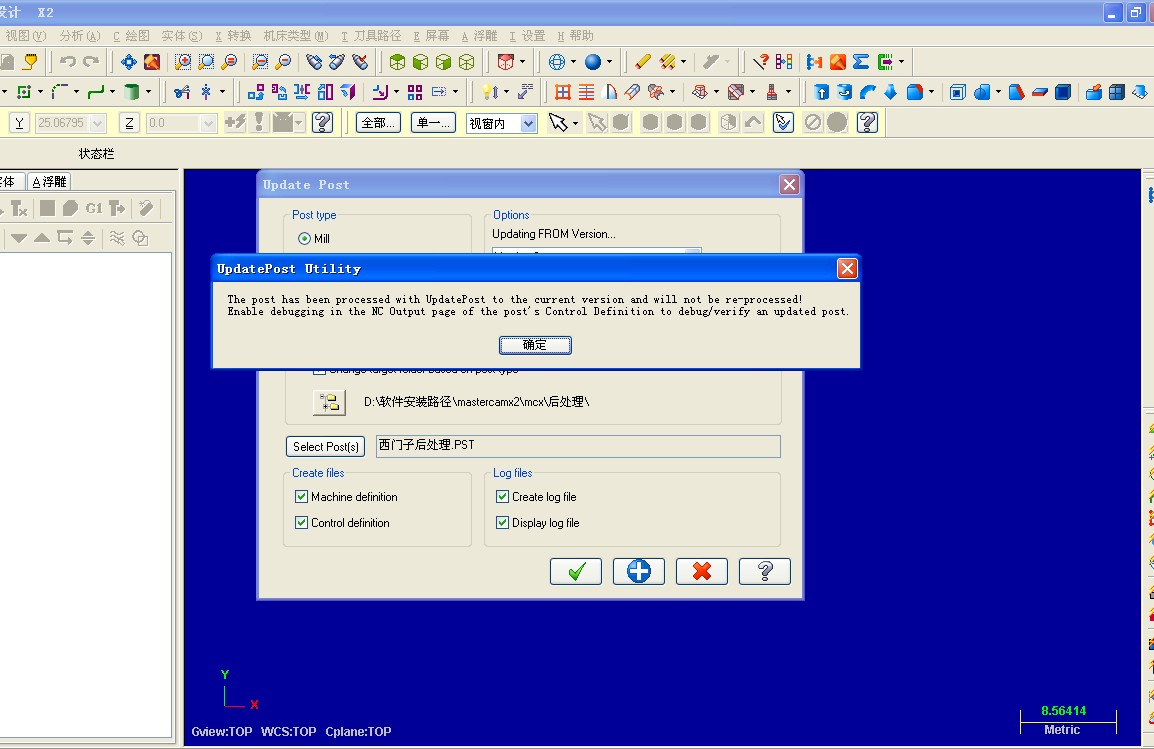Toggle Create log file checkbox

point(502,497)
